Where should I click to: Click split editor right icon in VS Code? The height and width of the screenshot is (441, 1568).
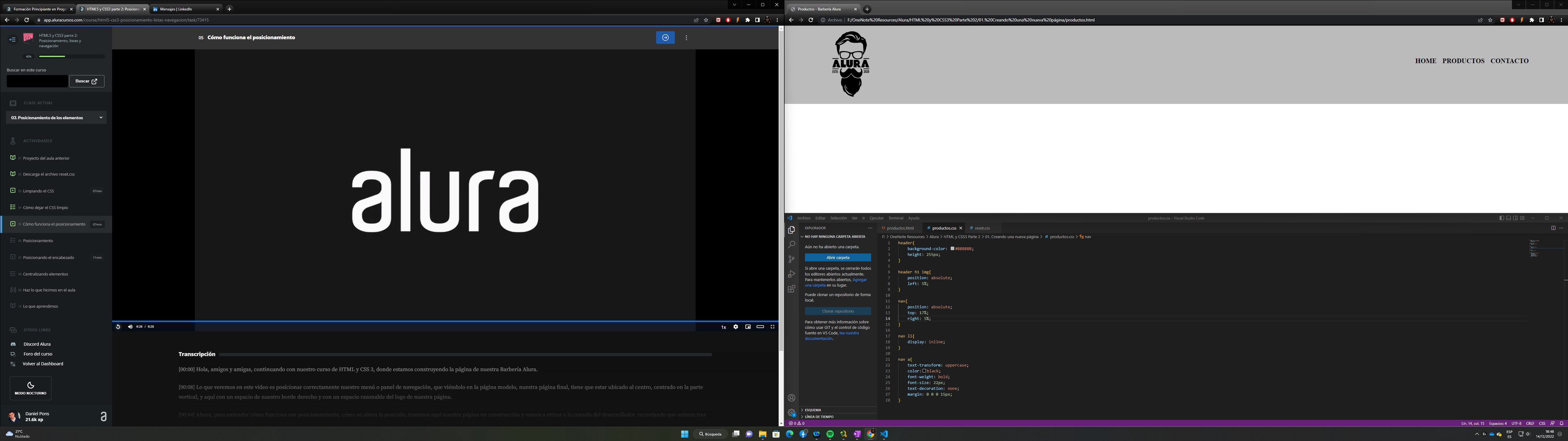click(x=1553, y=228)
